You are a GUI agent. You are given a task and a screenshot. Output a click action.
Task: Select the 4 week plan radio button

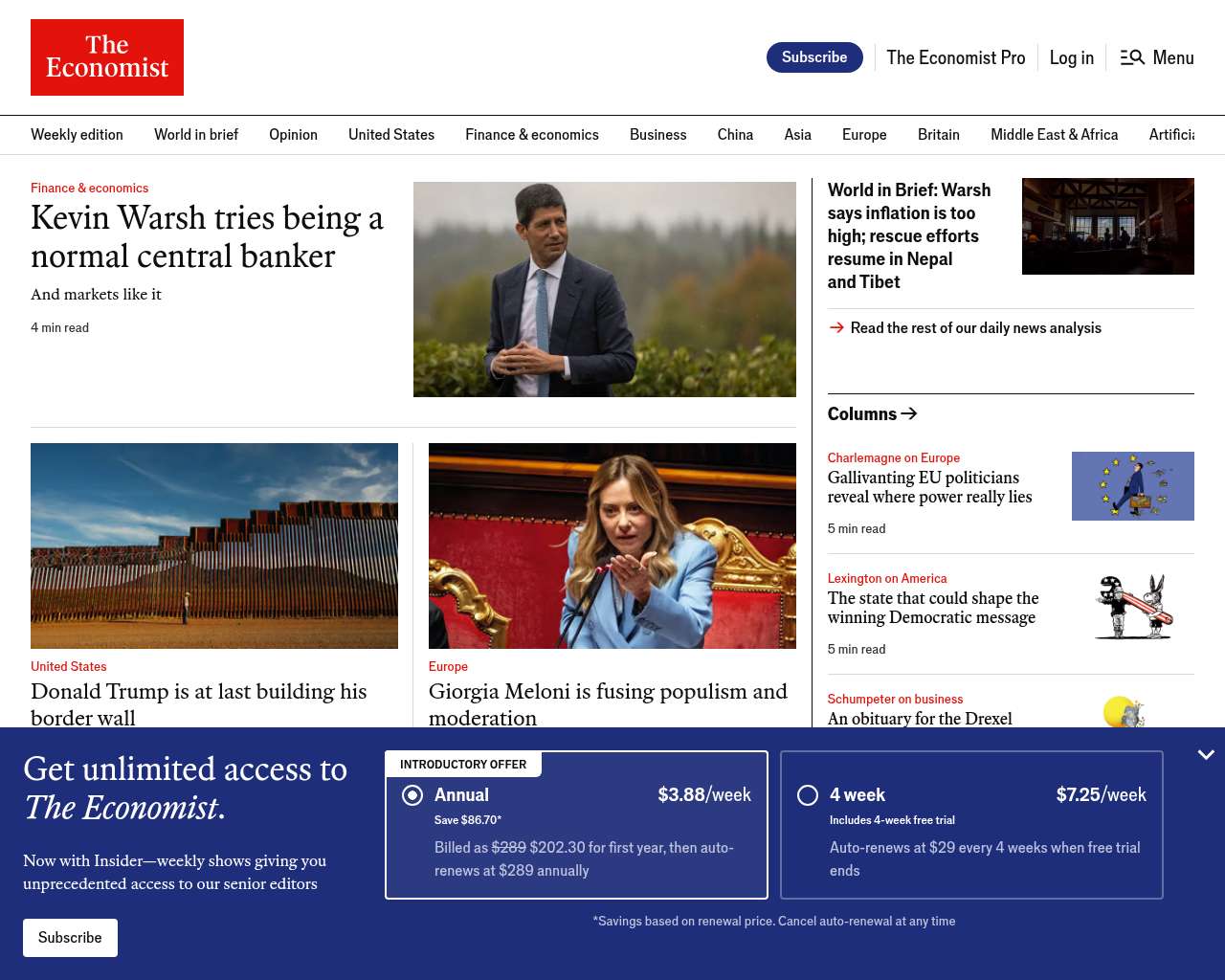[x=808, y=795]
